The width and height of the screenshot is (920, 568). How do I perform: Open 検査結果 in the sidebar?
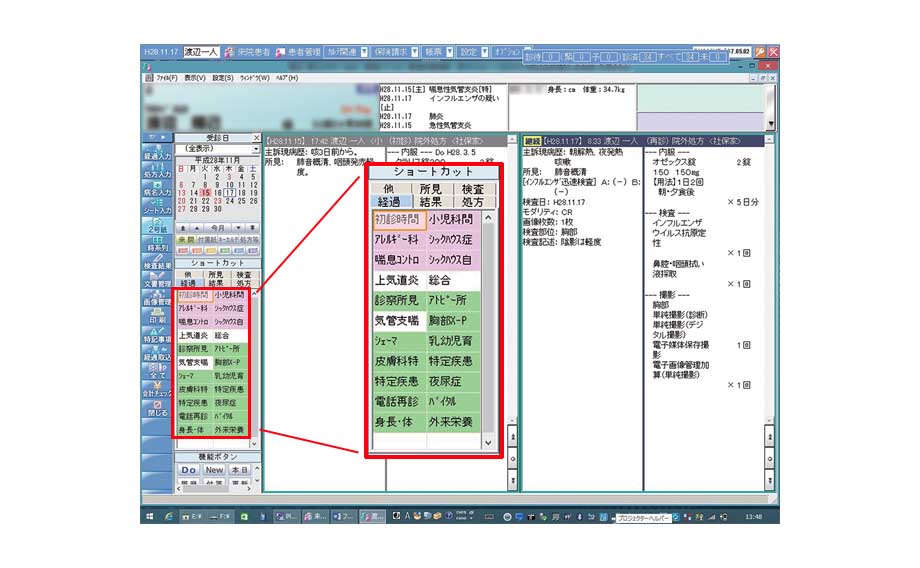(156, 264)
